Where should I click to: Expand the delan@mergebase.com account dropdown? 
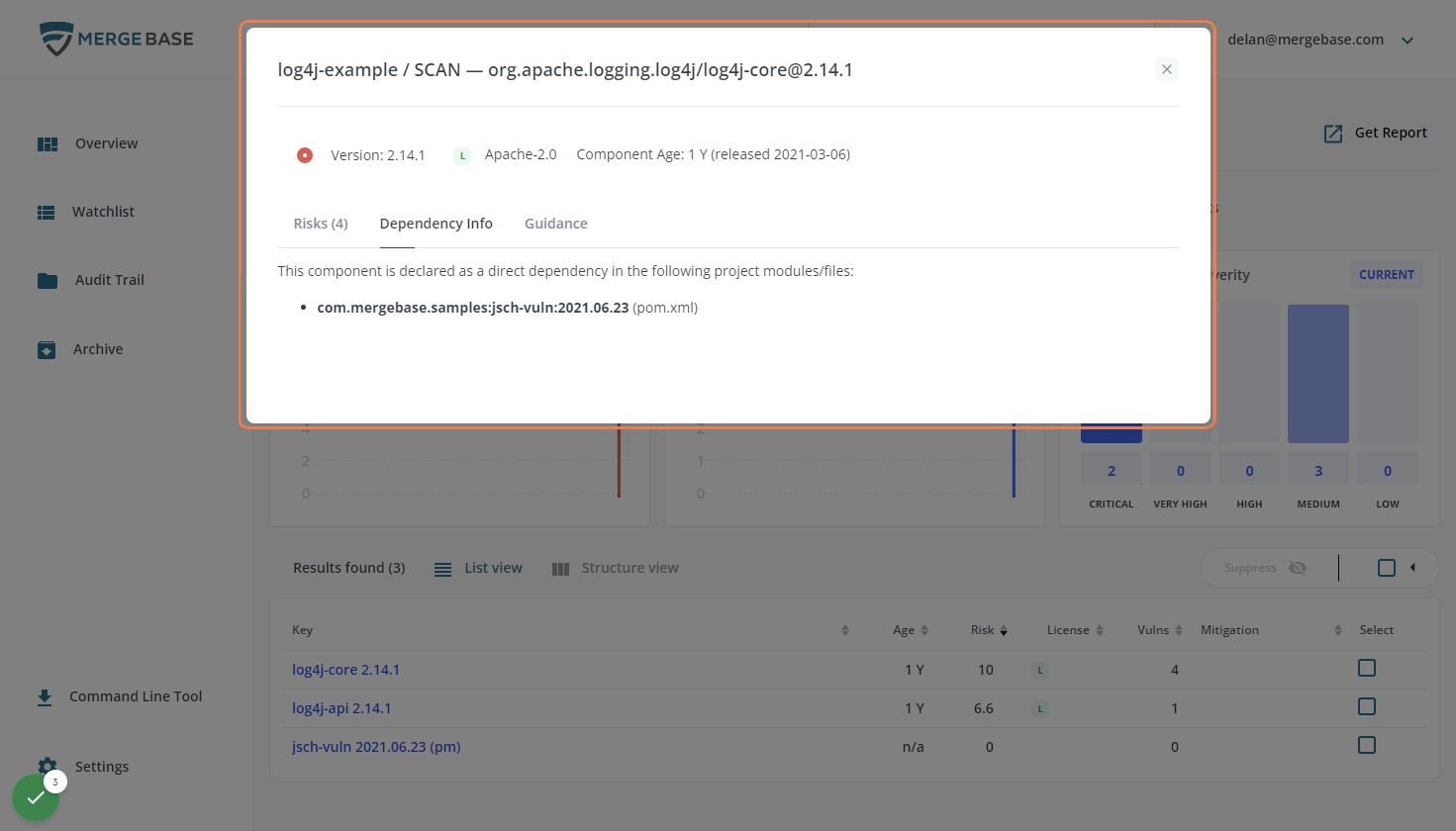(1407, 41)
